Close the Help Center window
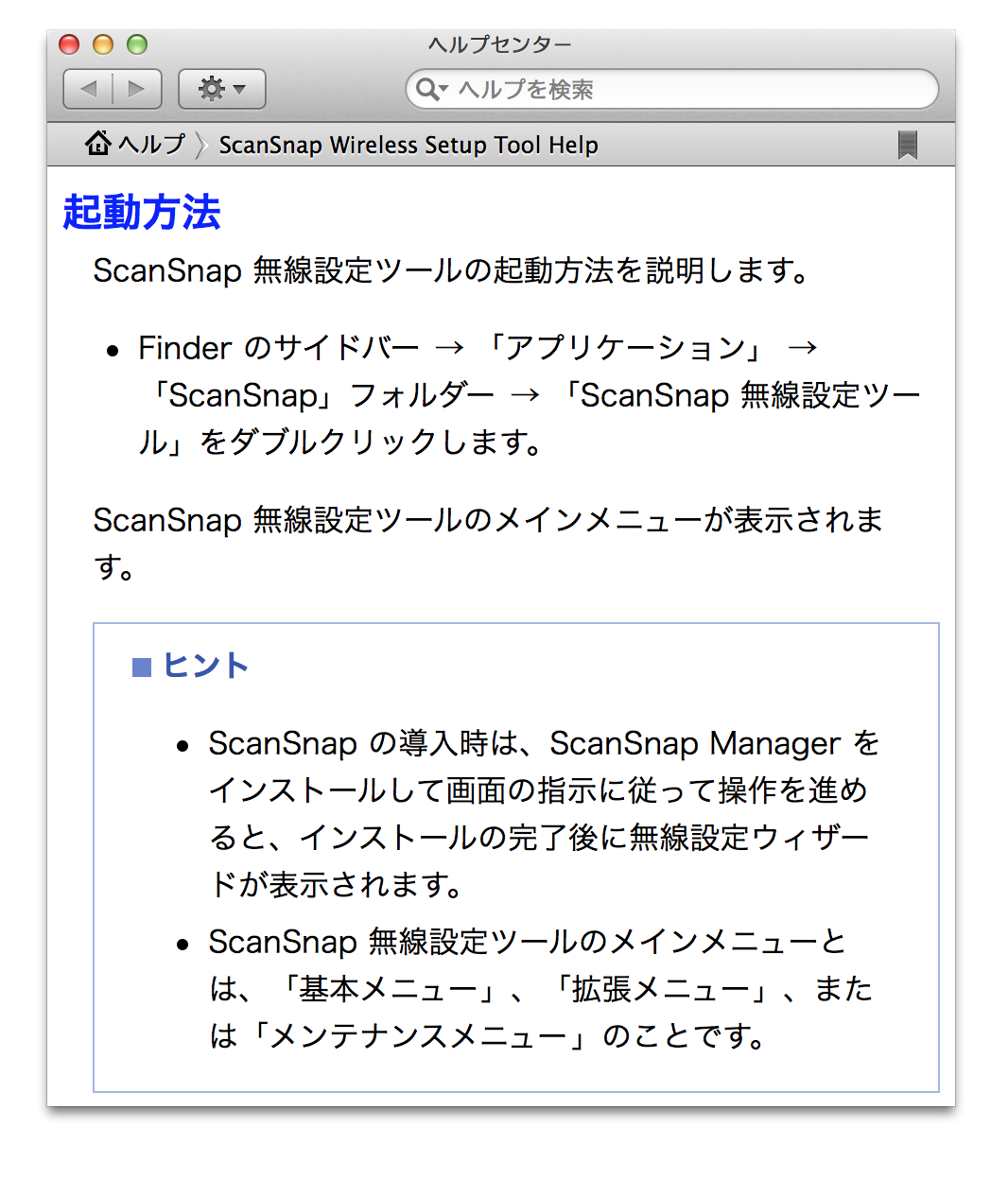 coord(69,44)
